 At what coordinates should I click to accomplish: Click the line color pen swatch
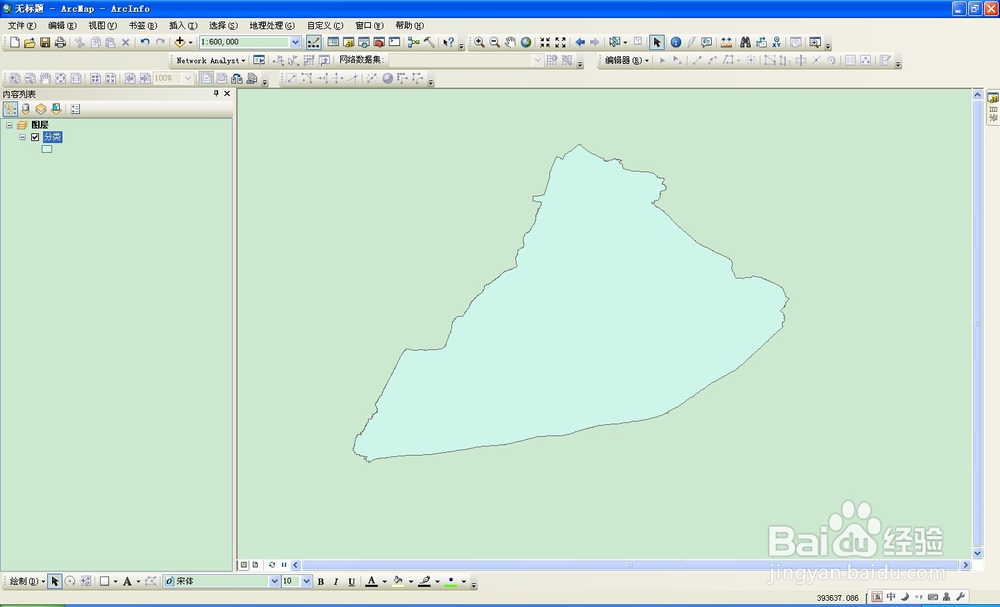[425, 581]
